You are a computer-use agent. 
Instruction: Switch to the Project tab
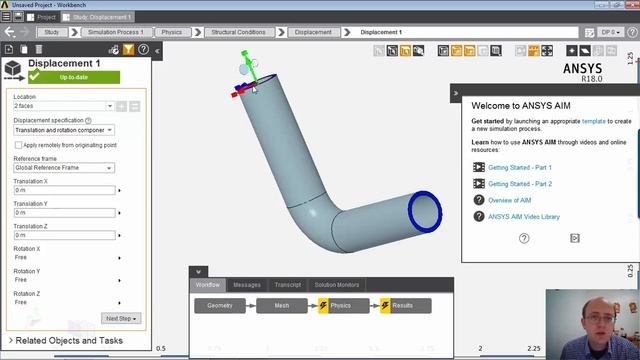[42, 17]
